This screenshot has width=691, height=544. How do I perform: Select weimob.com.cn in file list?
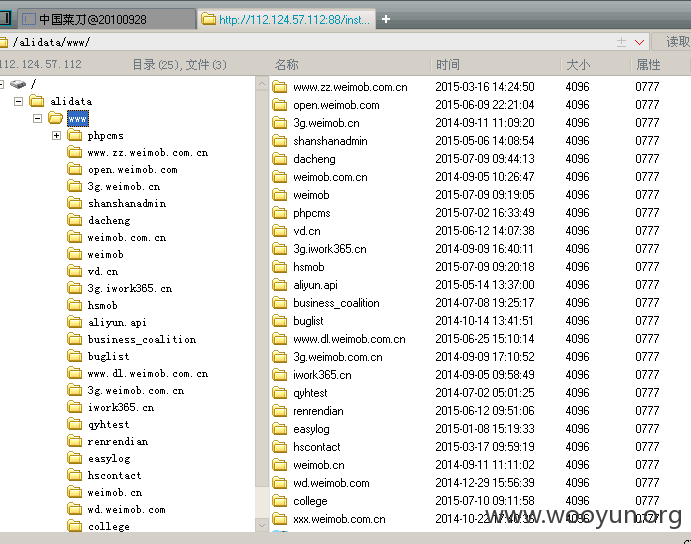pyautogui.click(x=331, y=177)
